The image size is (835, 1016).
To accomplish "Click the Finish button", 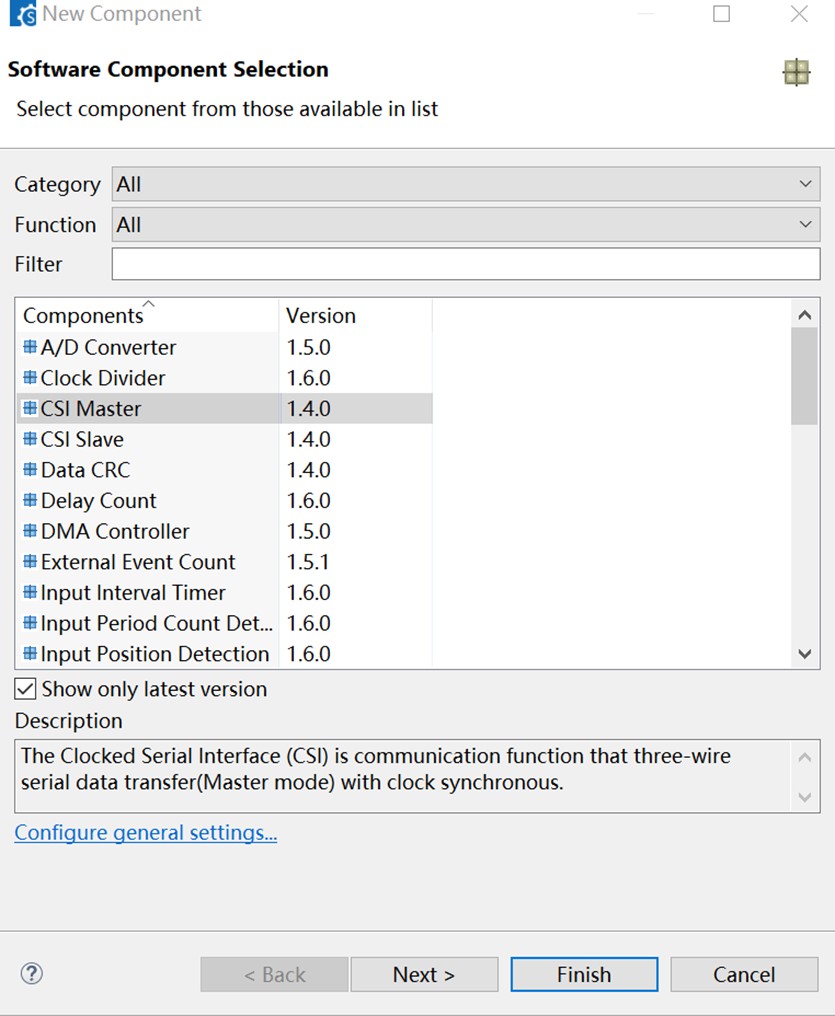I will 584,974.
